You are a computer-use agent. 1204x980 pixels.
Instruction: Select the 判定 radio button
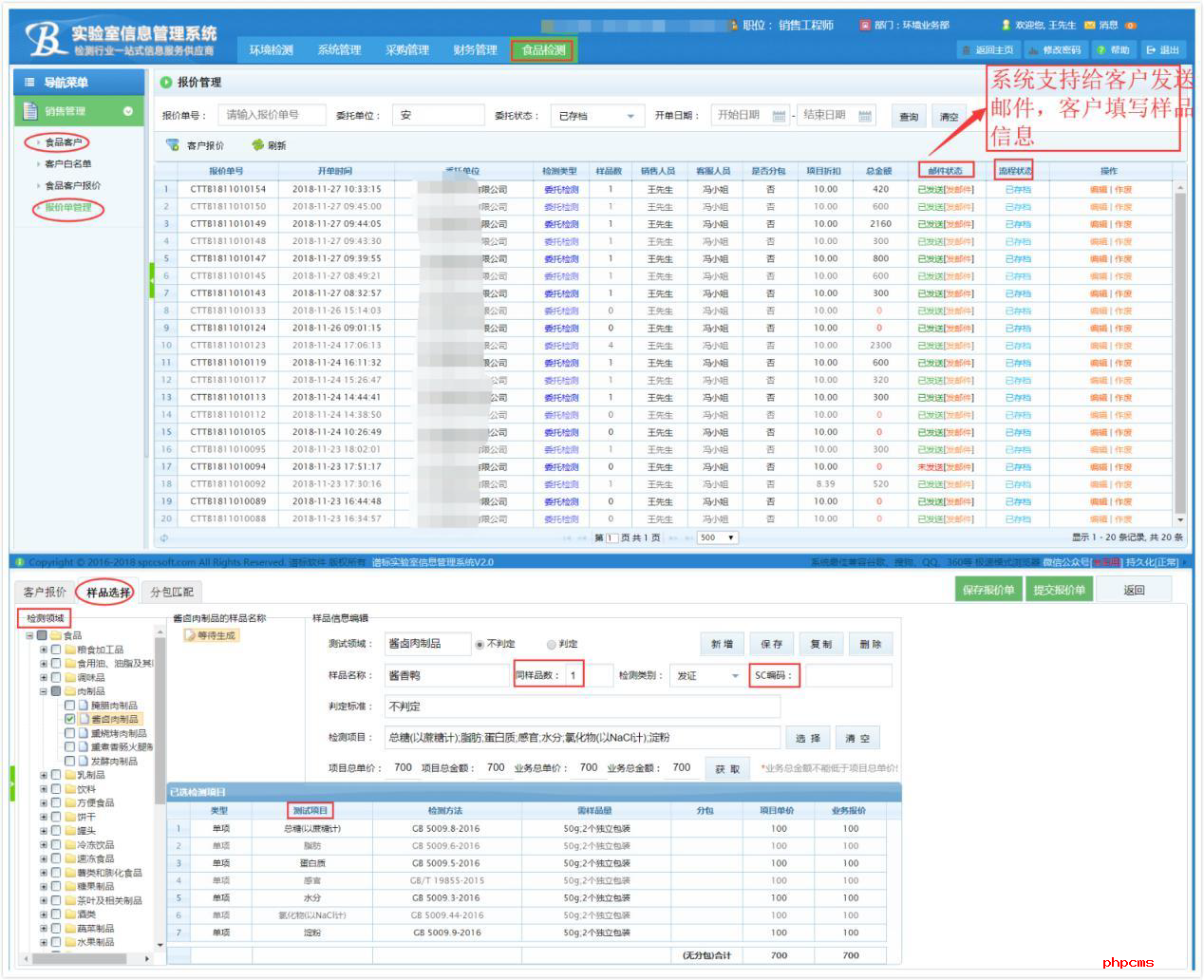pyautogui.click(x=552, y=645)
